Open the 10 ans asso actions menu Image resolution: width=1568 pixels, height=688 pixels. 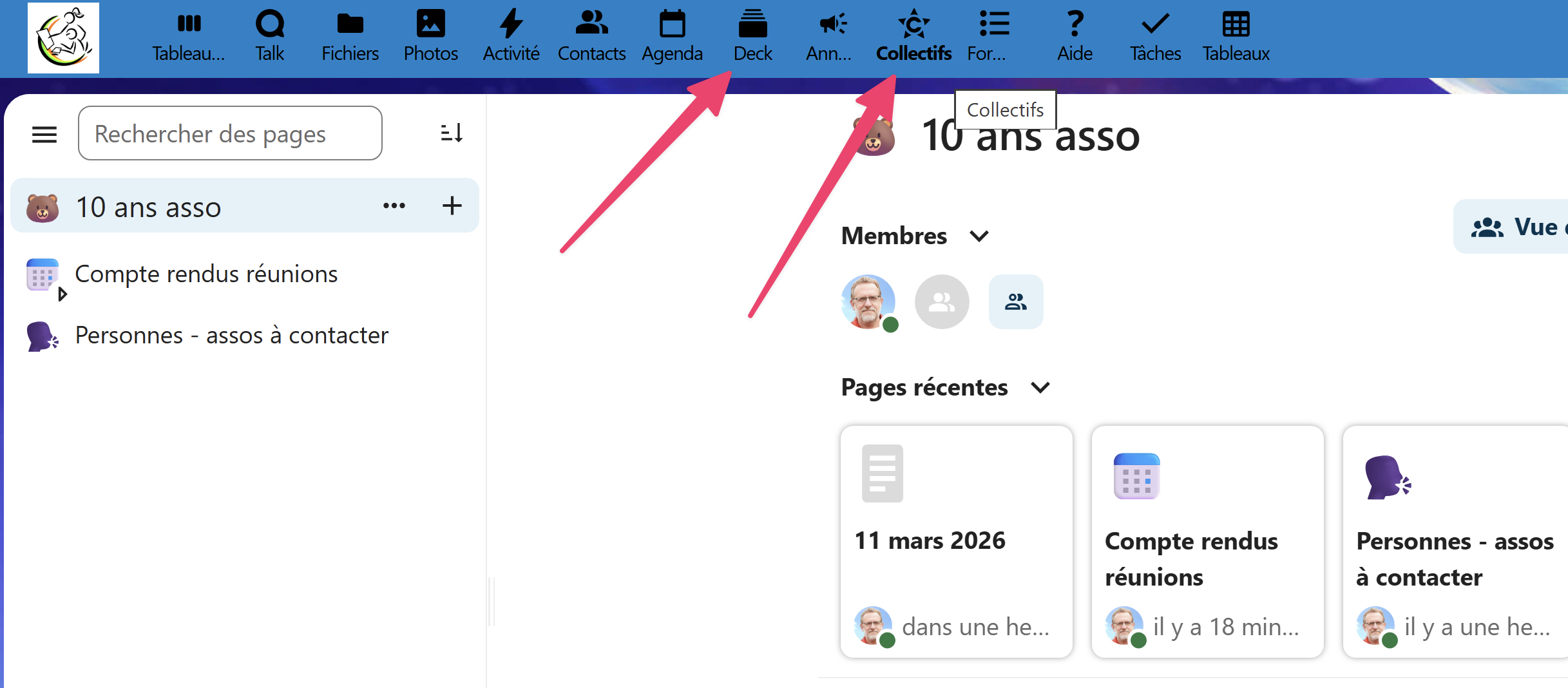tap(394, 206)
